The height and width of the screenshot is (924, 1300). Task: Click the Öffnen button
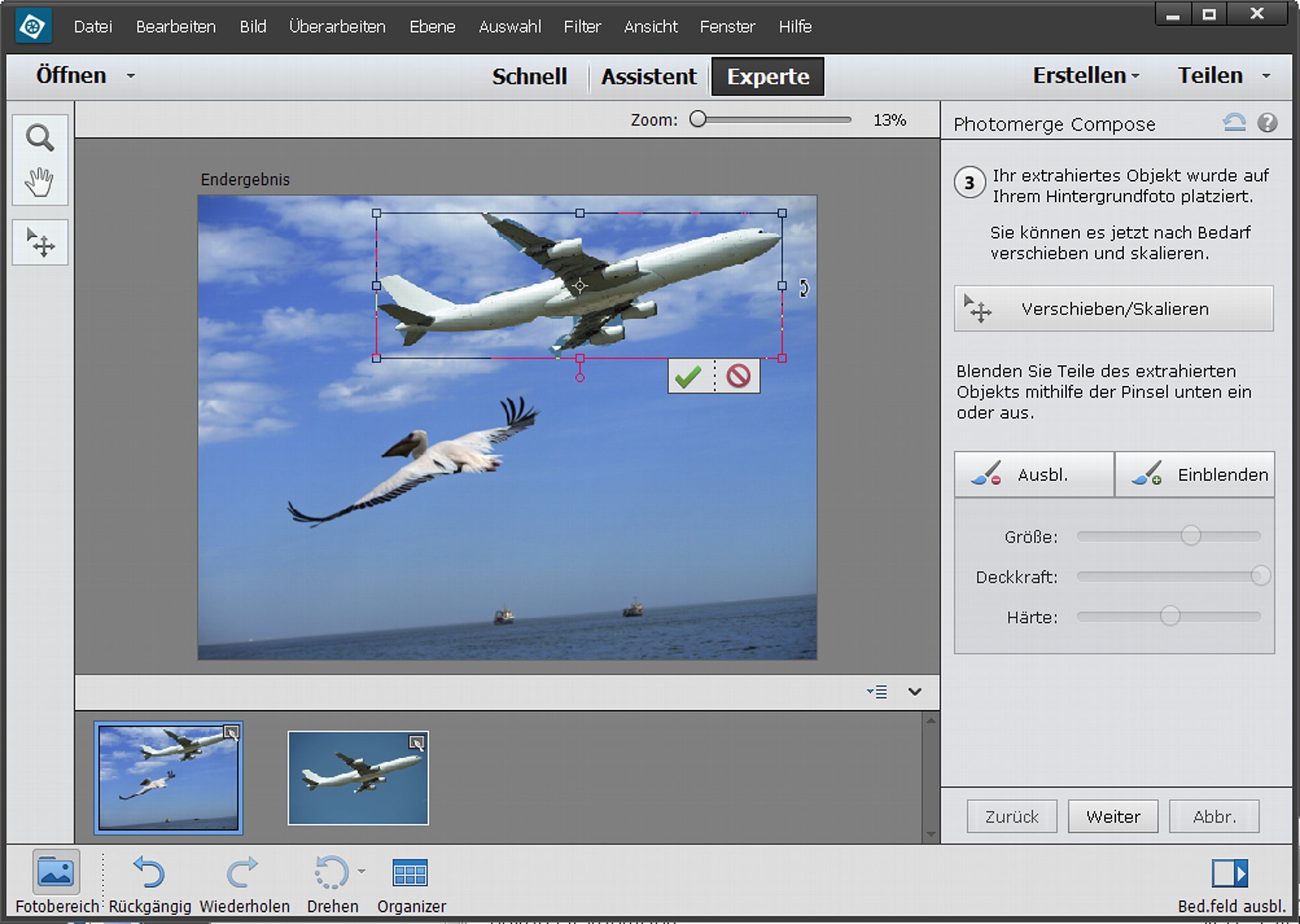pyautogui.click(x=71, y=75)
